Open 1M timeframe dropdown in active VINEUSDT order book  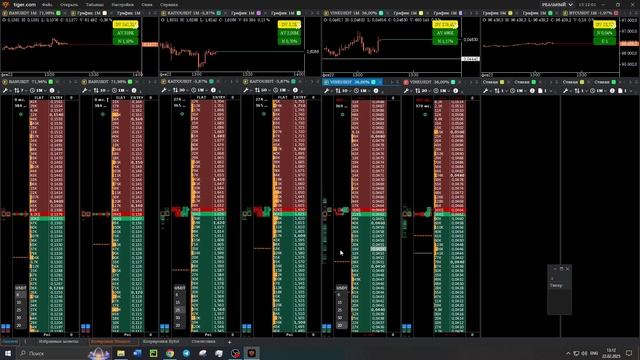point(361,90)
